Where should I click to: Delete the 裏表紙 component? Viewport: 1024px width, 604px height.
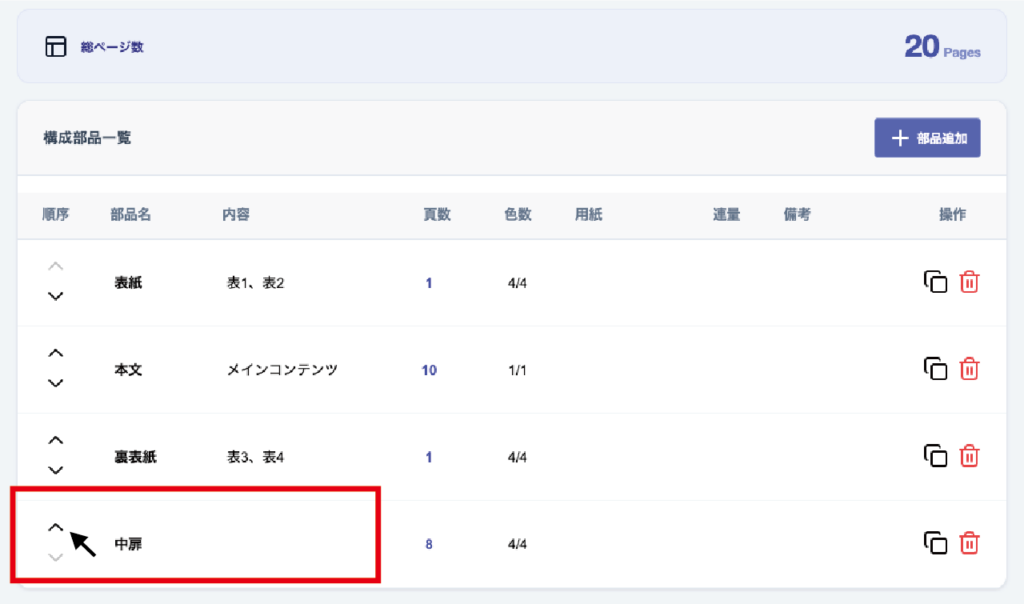pos(969,456)
